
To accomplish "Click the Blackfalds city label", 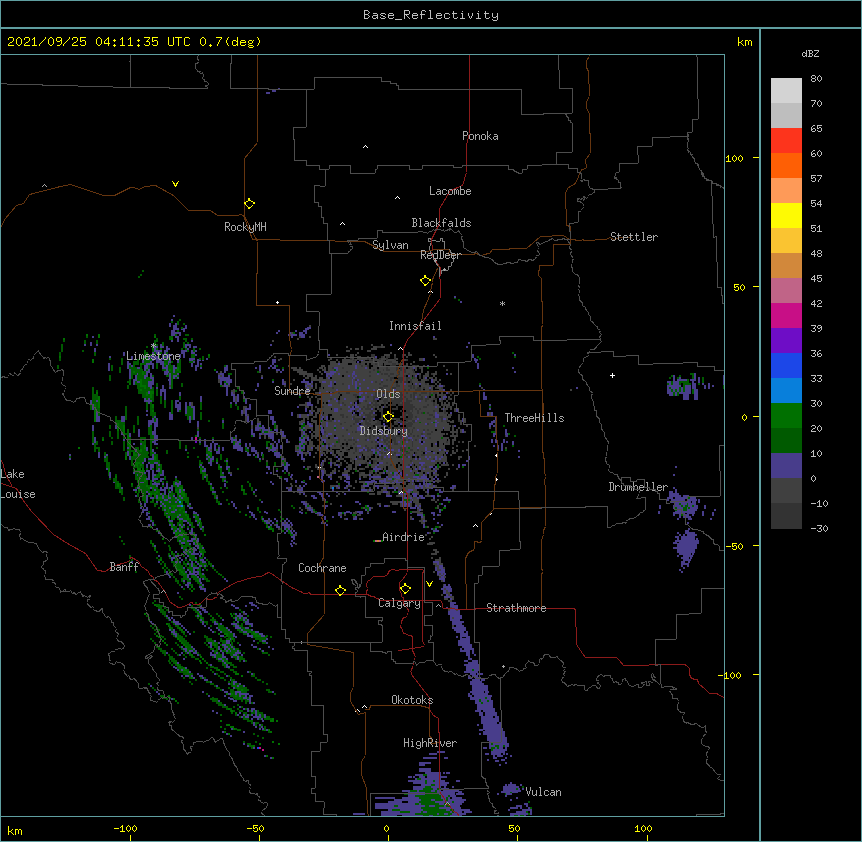I will [441, 223].
